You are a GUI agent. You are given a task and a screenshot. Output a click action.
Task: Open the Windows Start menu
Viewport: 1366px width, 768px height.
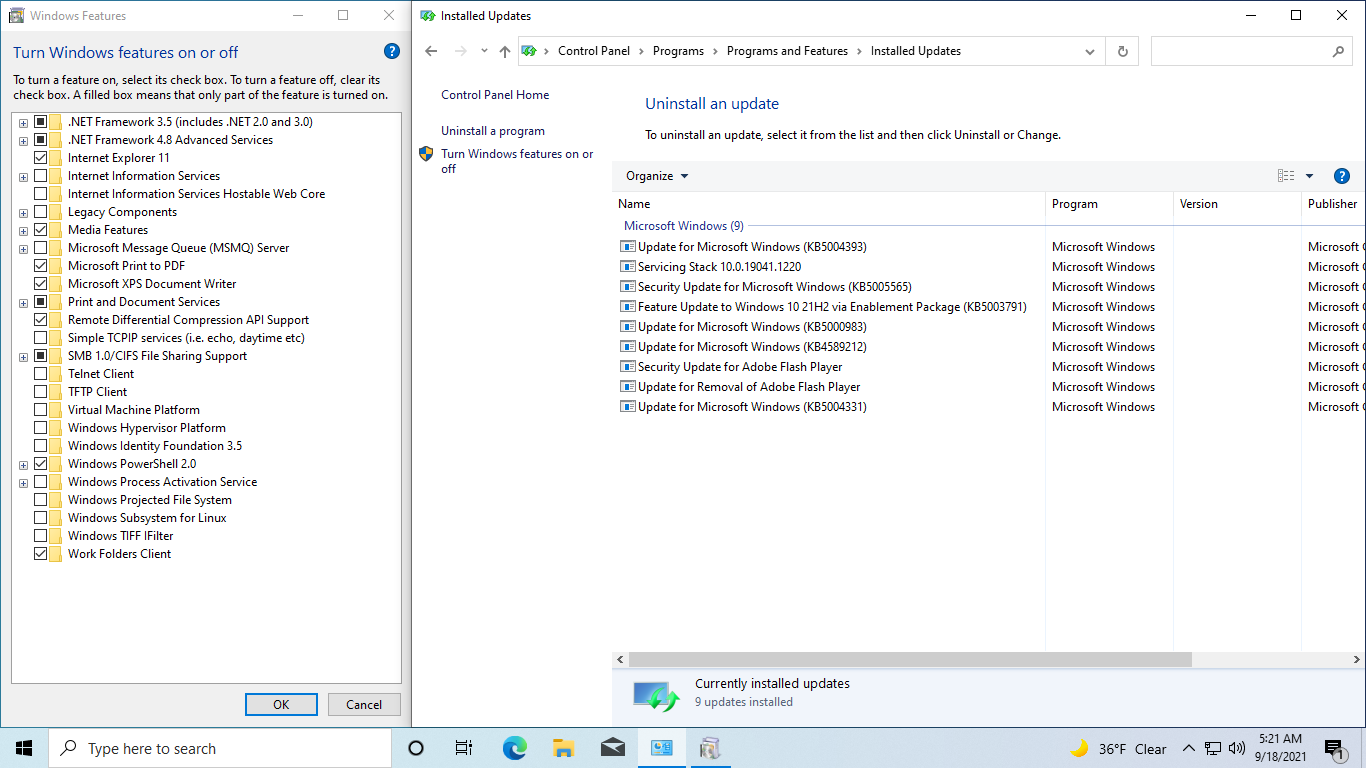point(24,748)
